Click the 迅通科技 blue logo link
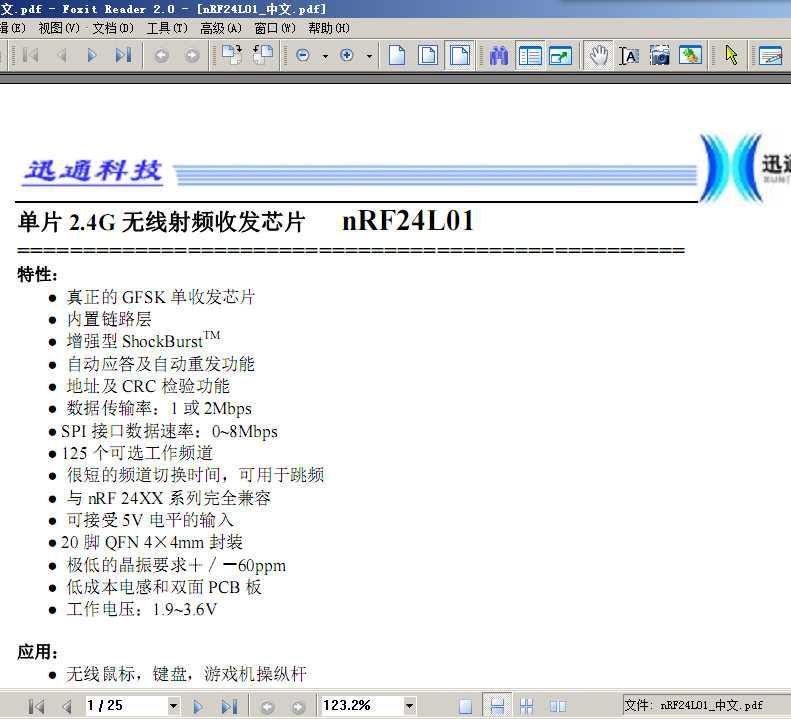This screenshot has width=791, height=719. (x=93, y=172)
